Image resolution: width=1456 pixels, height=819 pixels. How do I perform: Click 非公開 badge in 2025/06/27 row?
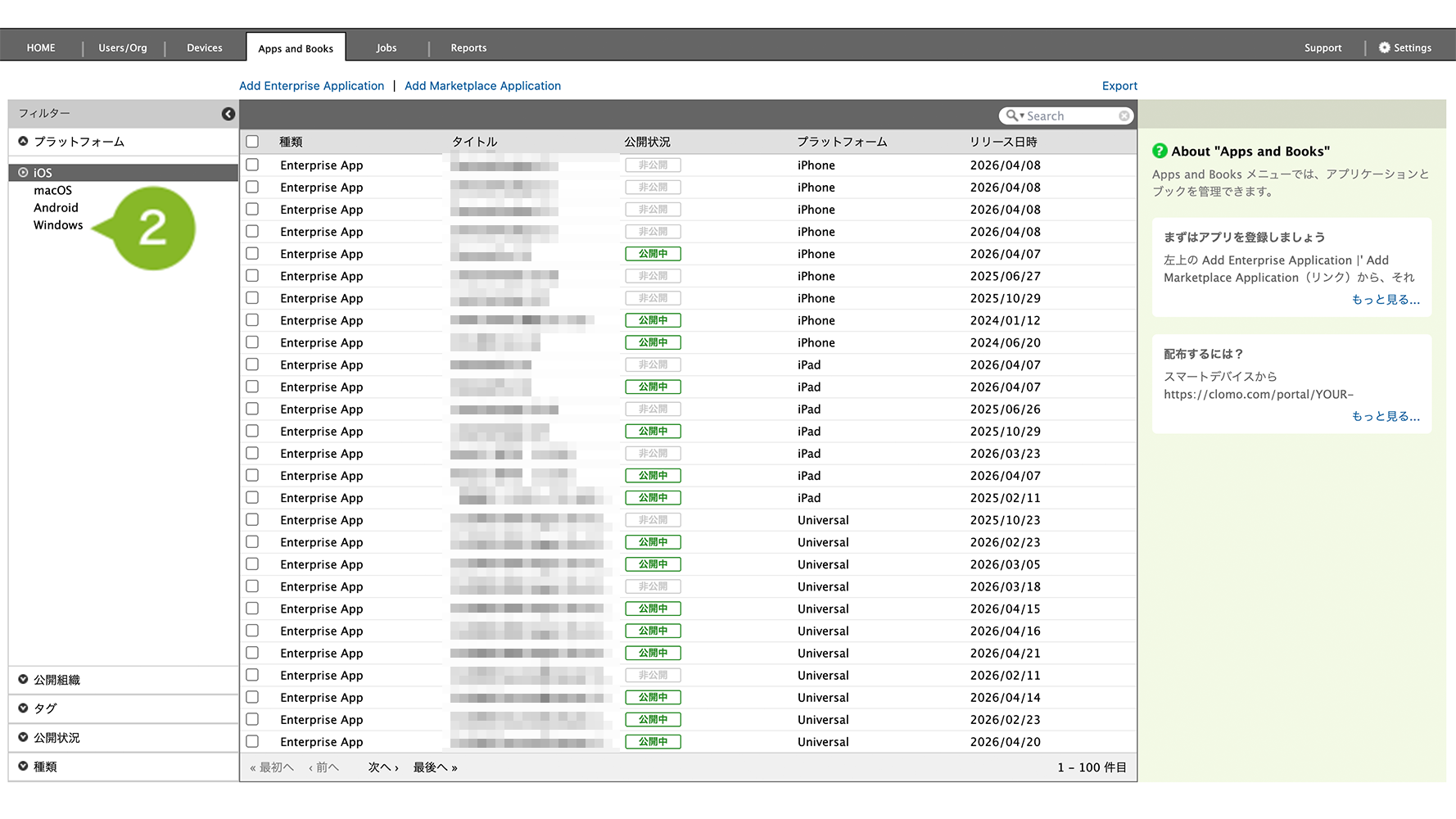tap(653, 276)
